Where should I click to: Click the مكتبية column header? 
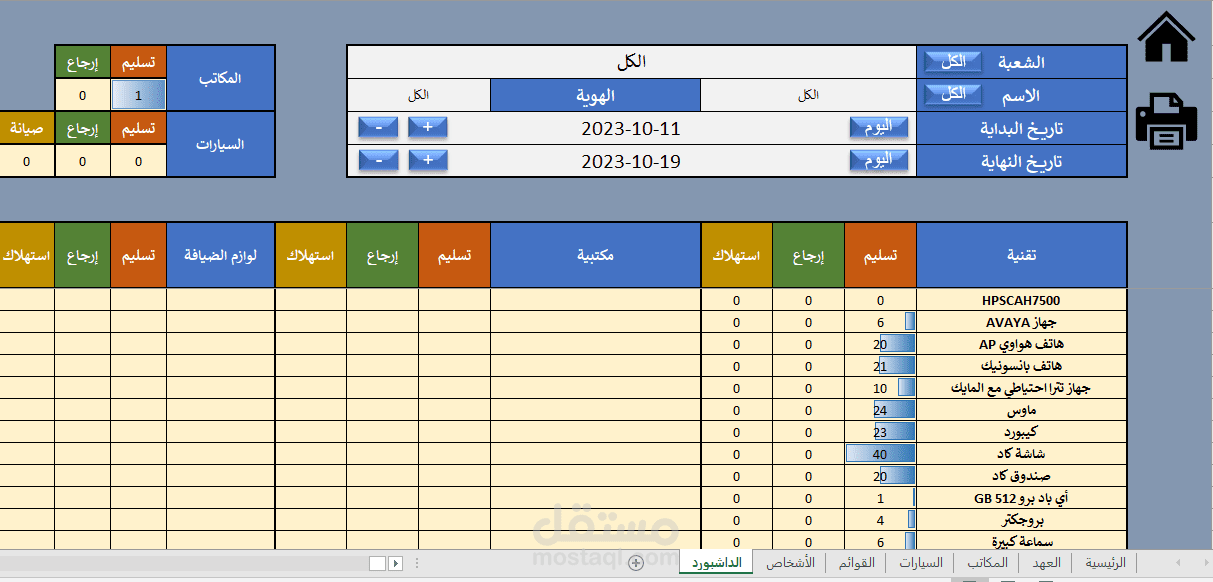click(595, 255)
